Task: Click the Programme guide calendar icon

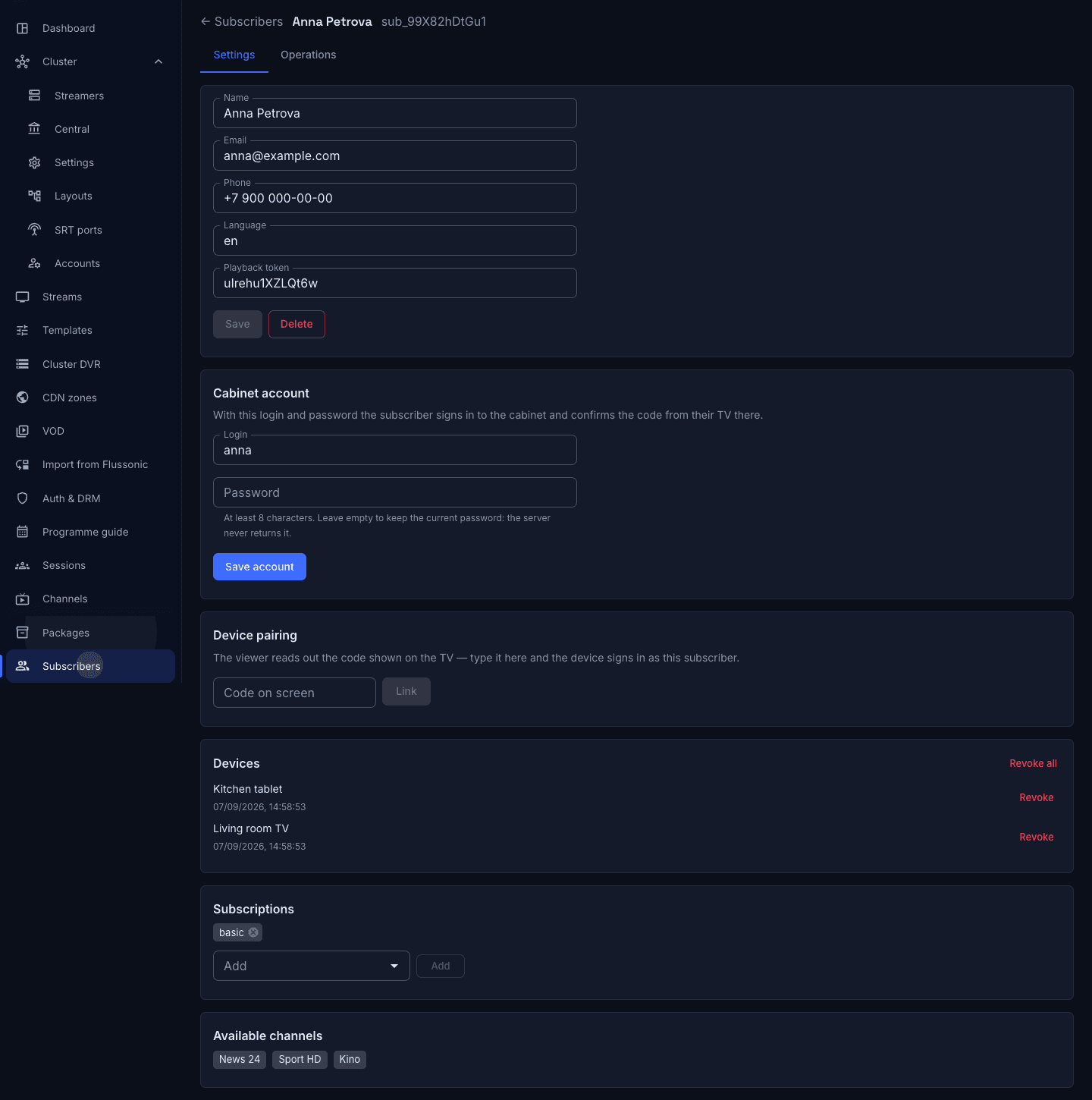Action: (23, 532)
